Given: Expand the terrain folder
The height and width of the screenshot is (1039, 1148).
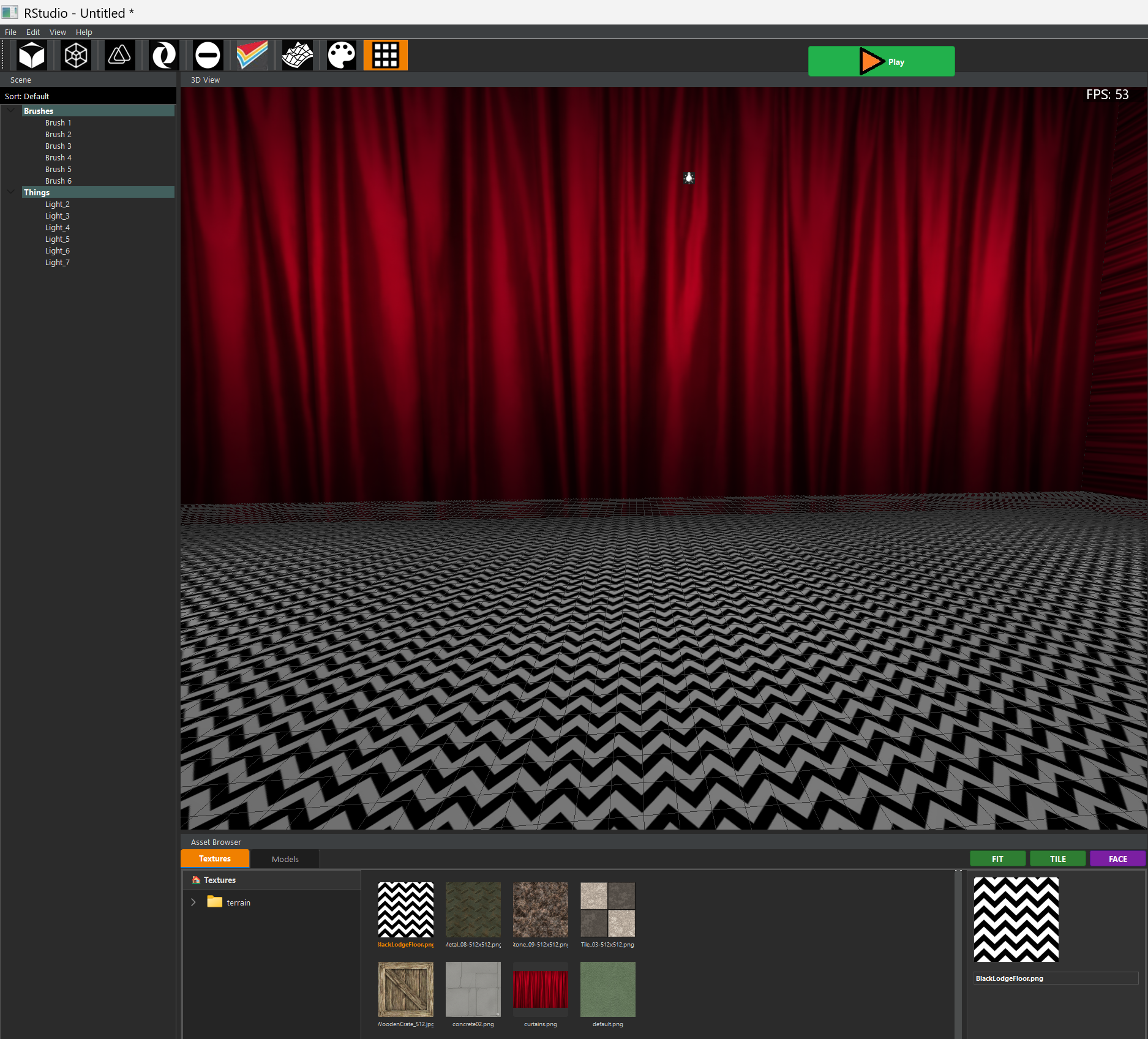Looking at the screenshot, I should click(193, 902).
